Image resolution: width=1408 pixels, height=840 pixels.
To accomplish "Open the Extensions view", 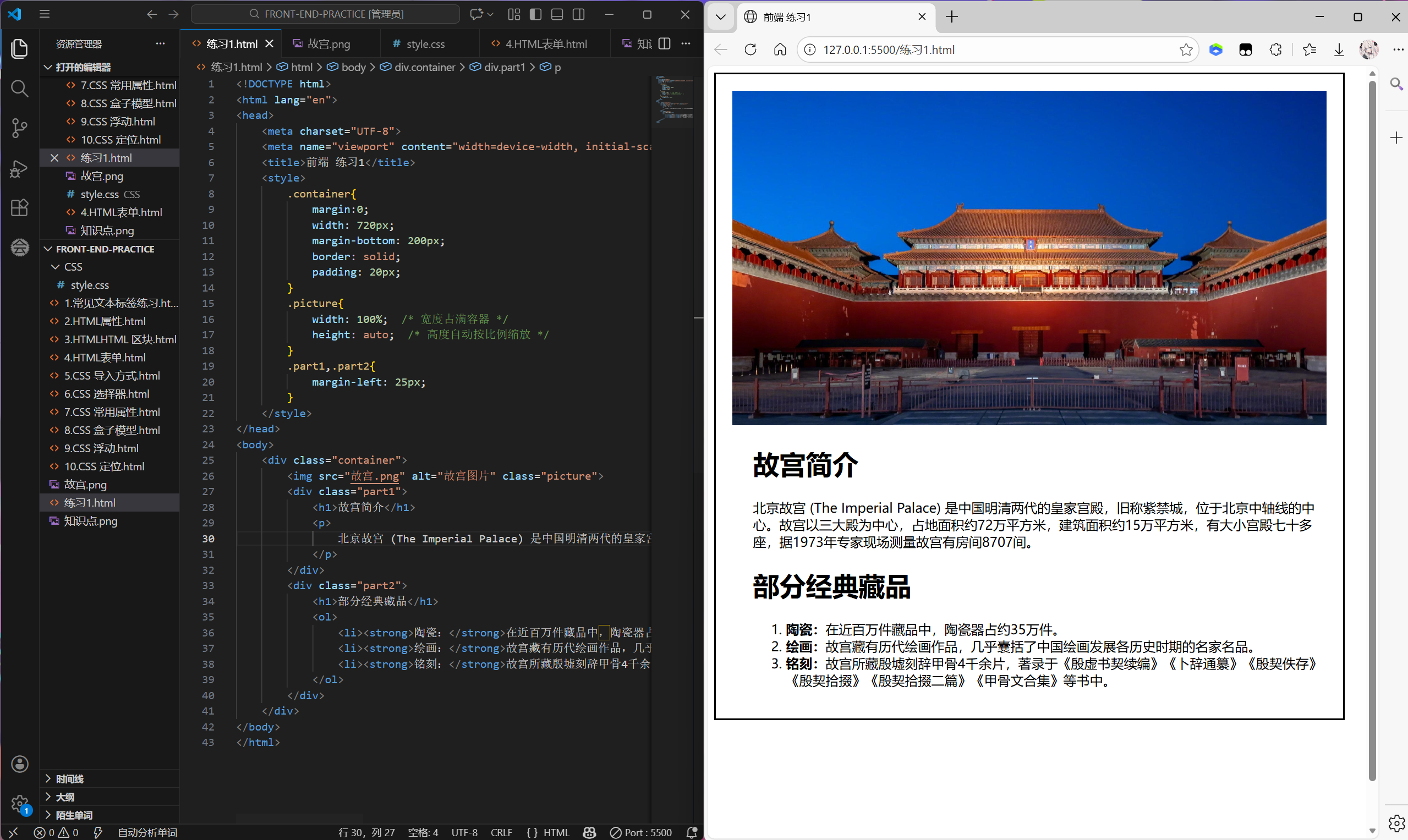I will (x=19, y=208).
